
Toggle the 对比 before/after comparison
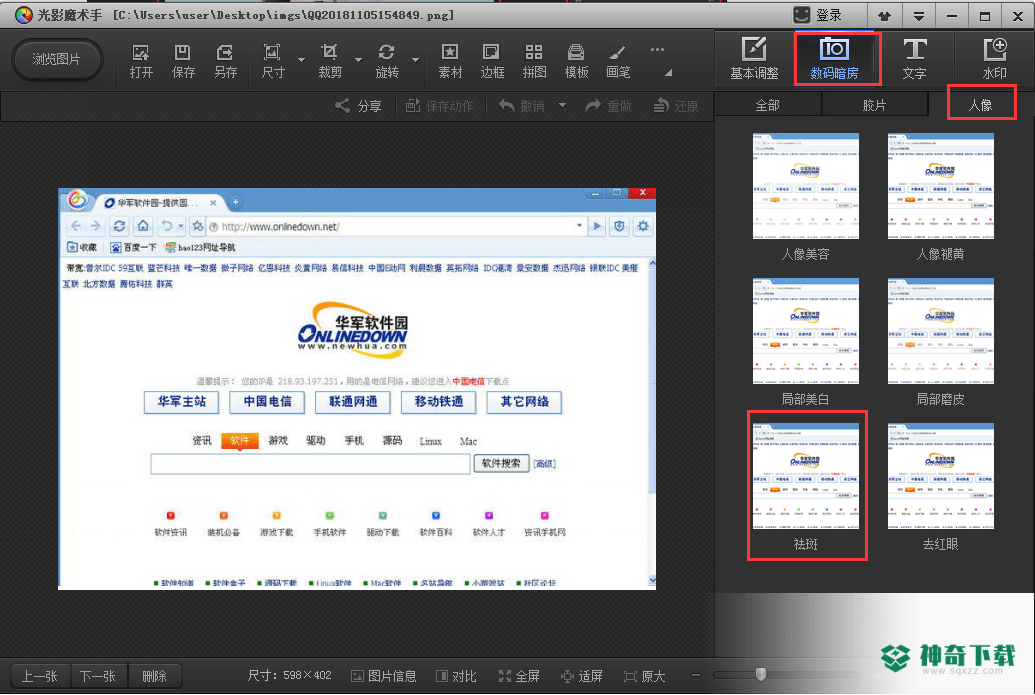456,676
